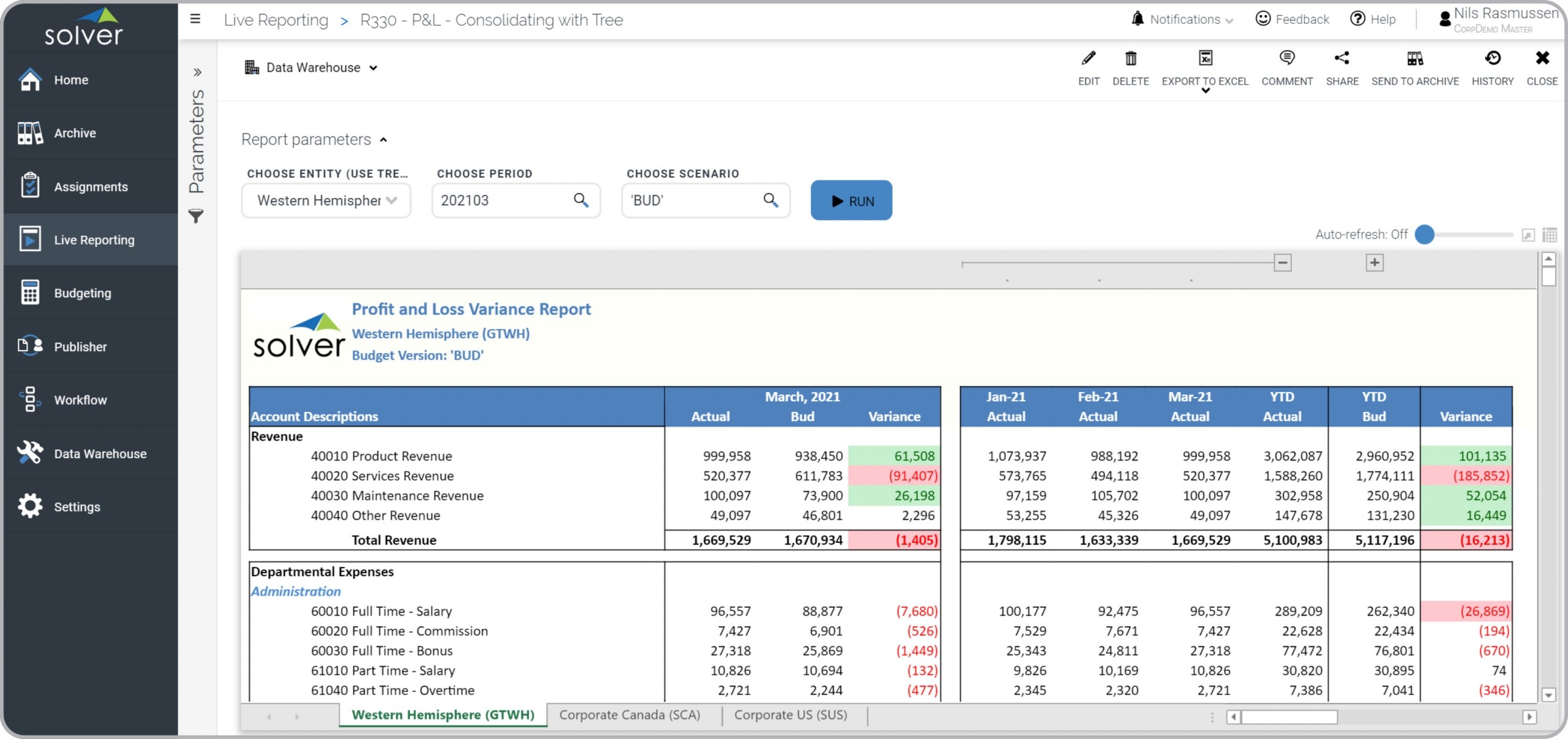Image resolution: width=1568 pixels, height=739 pixels.
Task: Search periods with the magnifier icon
Action: (x=581, y=200)
